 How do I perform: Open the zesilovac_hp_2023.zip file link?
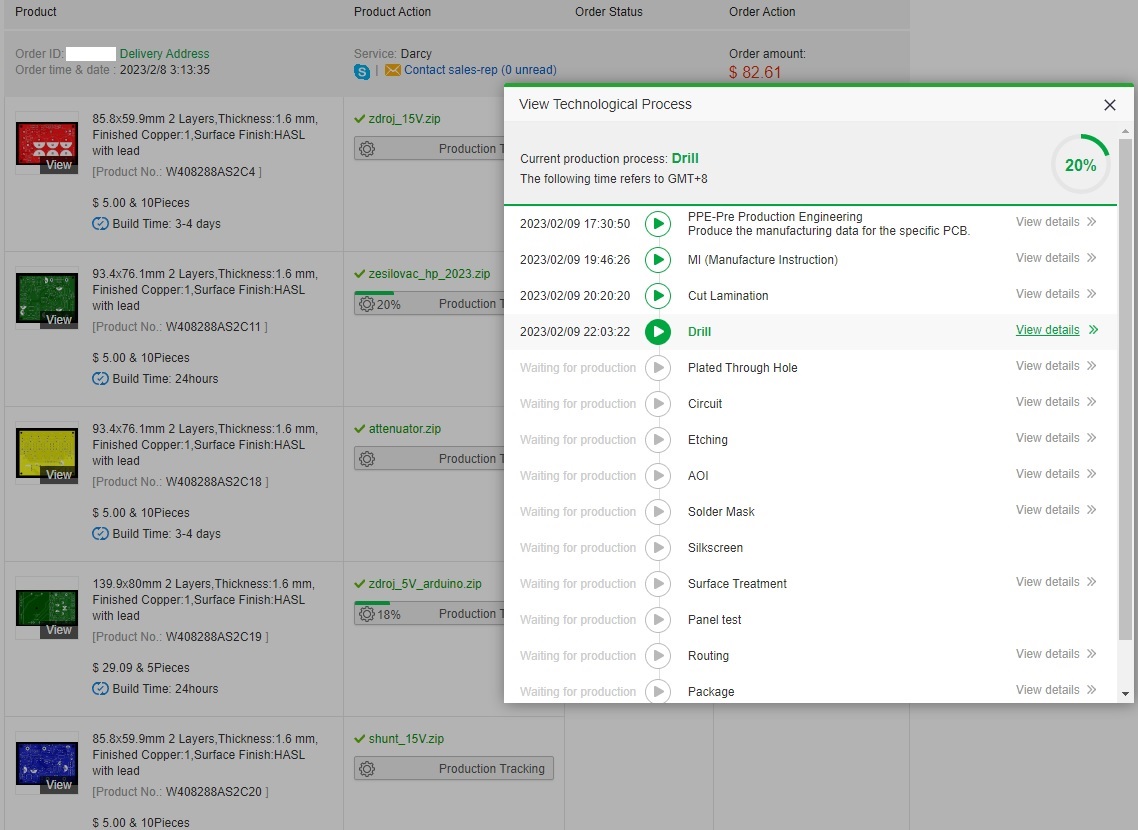point(429,274)
